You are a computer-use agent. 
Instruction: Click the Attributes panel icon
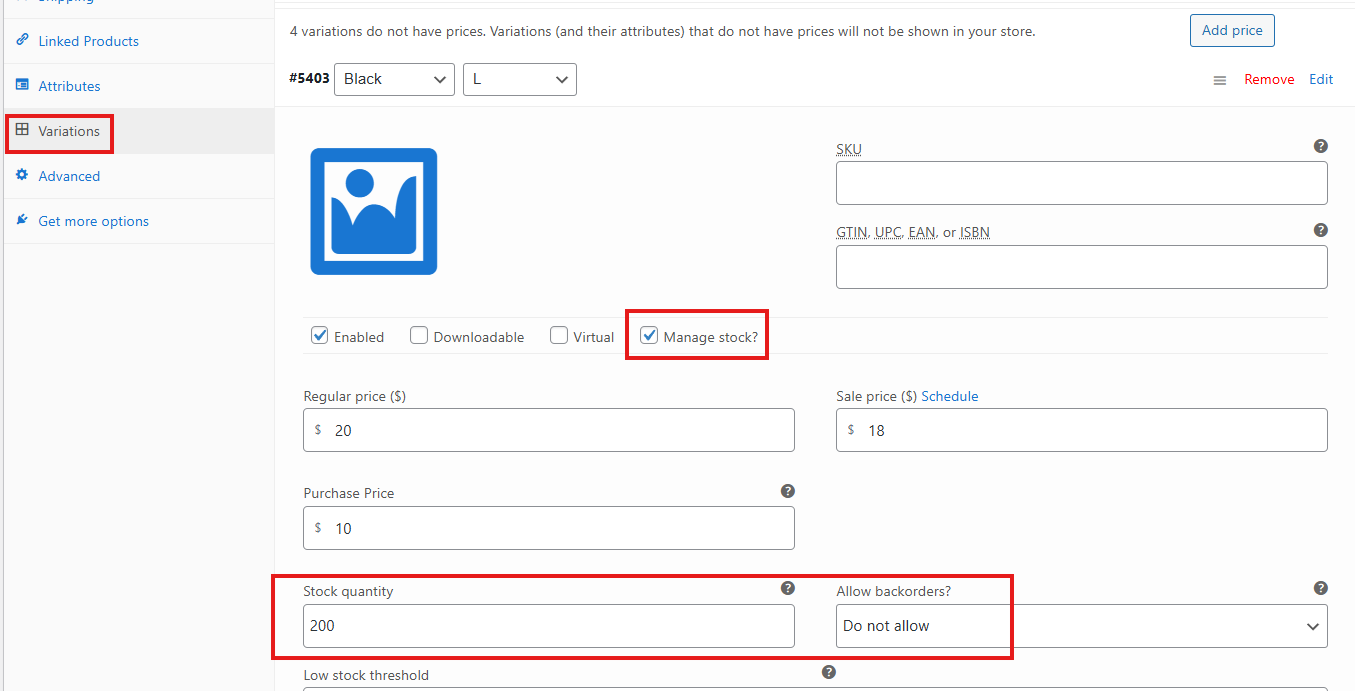(22, 85)
